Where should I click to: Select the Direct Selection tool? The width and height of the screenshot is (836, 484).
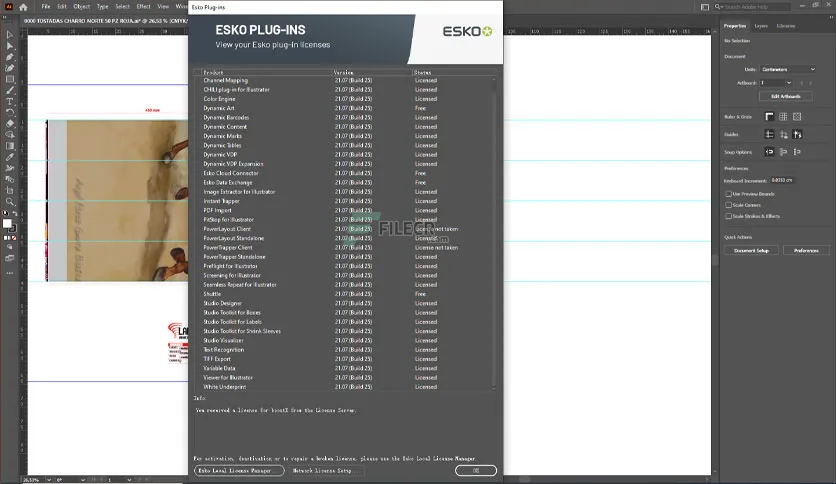[x=10, y=46]
